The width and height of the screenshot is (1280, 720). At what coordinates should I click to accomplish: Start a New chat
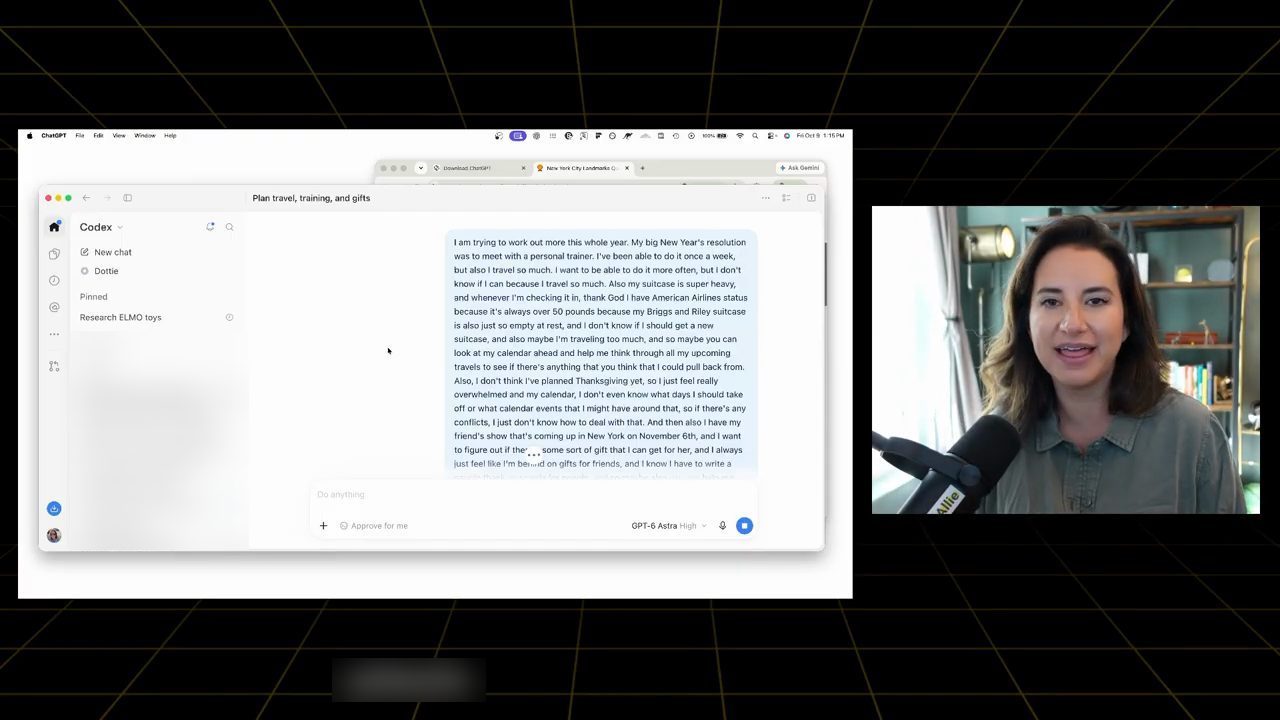[106, 252]
